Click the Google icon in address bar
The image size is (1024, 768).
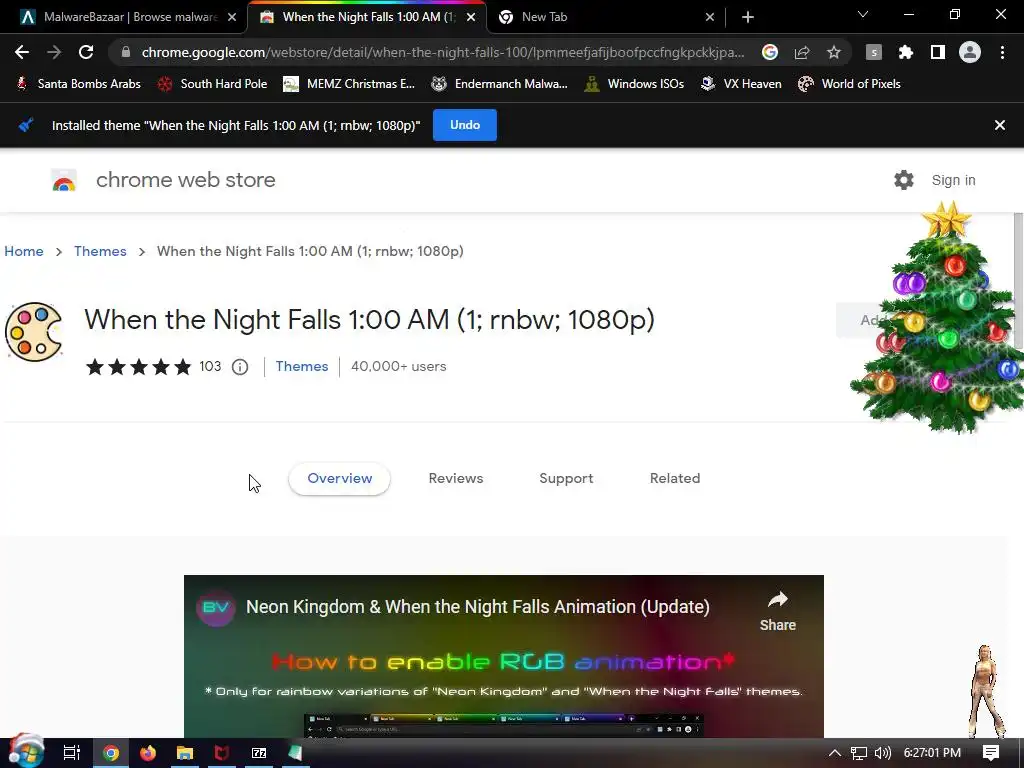pyautogui.click(x=770, y=52)
